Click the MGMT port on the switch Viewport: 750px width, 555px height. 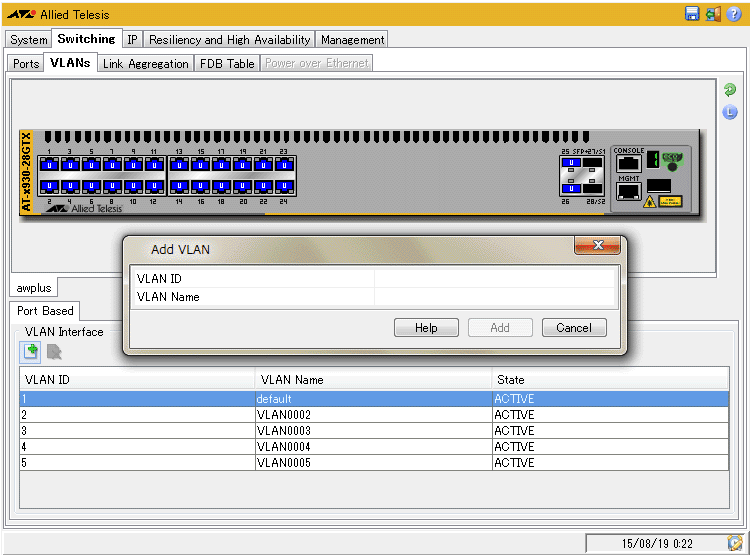pyautogui.click(x=628, y=191)
